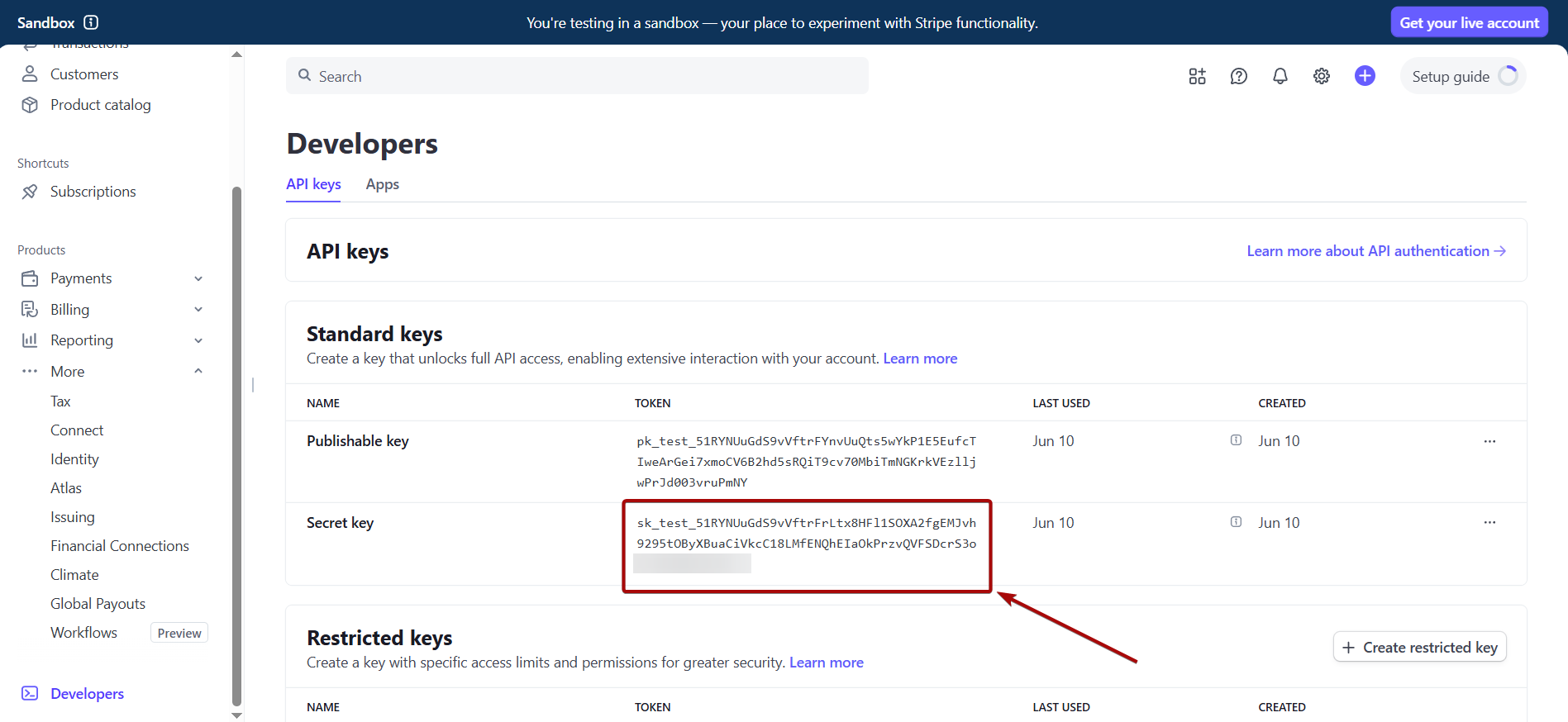1568x722 pixels.
Task: Open notifications bell icon
Action: click(x=1280, y=76)
